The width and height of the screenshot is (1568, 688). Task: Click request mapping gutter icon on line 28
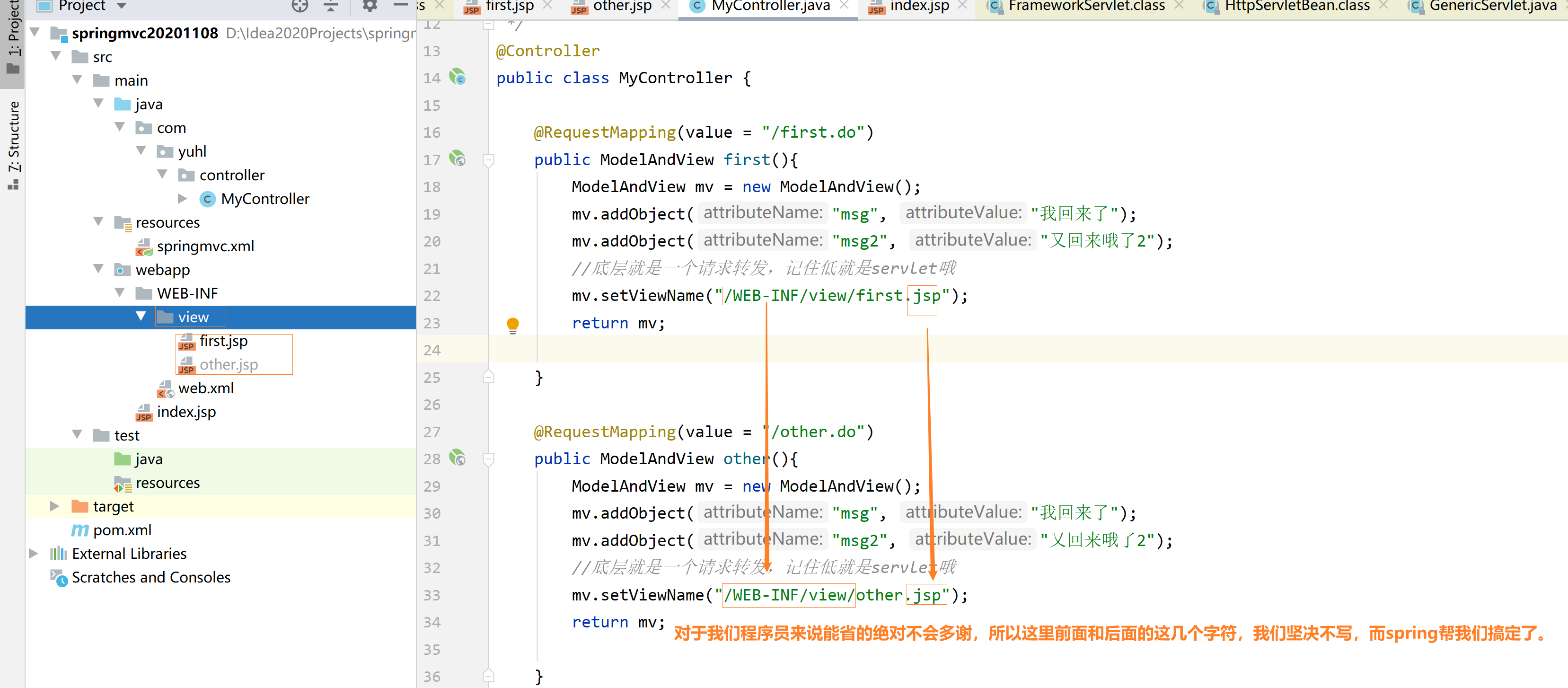(x=457, y=457)
